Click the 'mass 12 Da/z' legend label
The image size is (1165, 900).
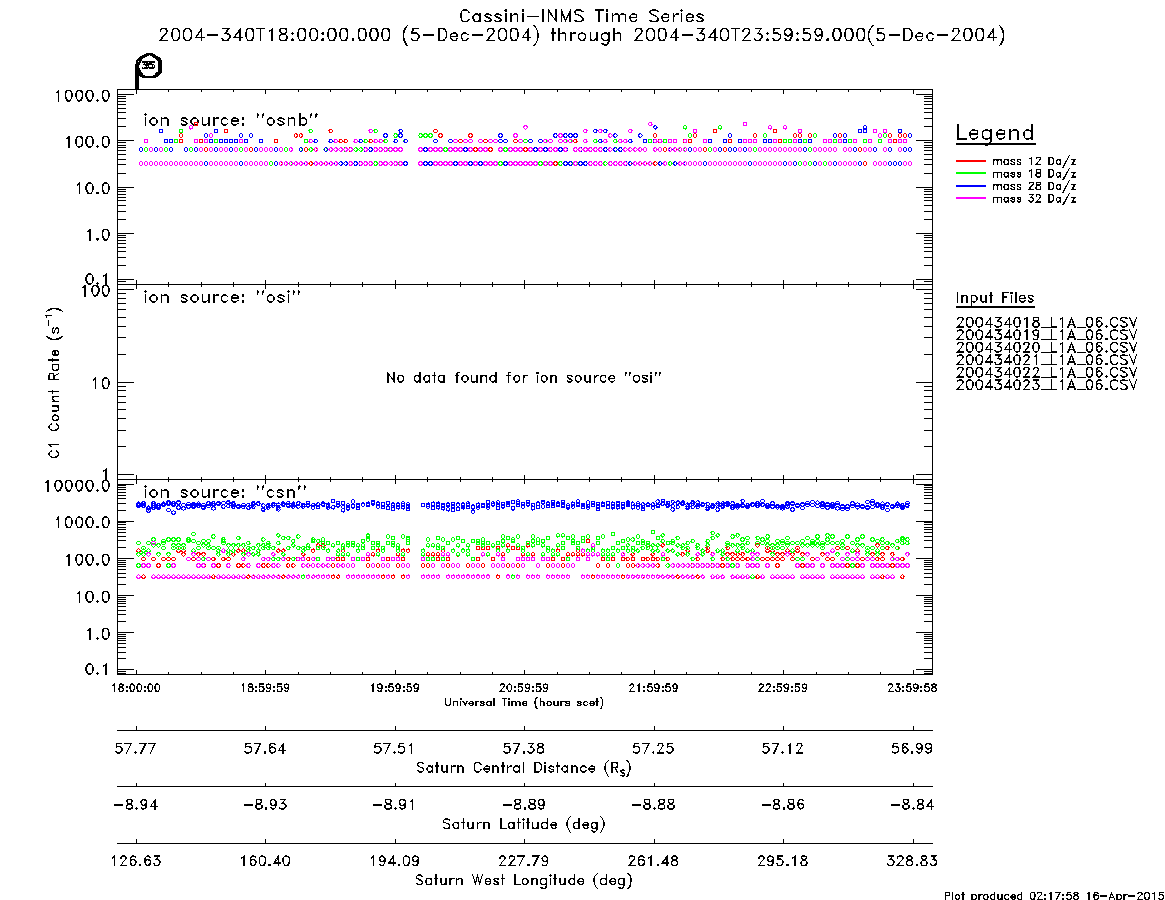(x=1034, y=161)
